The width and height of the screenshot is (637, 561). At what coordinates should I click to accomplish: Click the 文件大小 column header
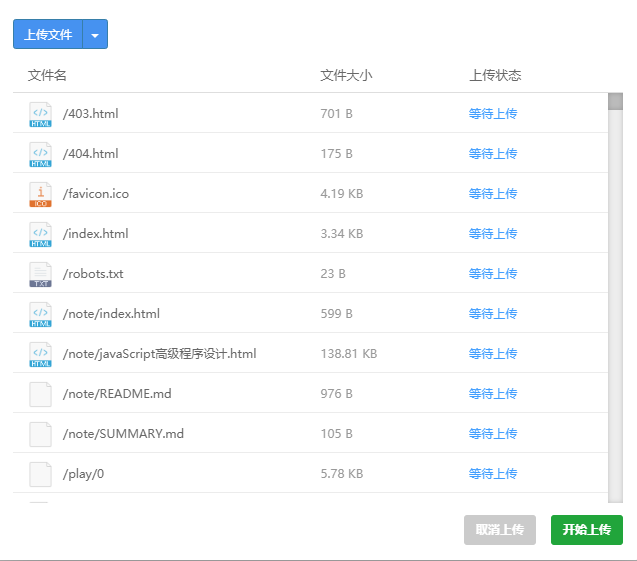pos(346,75)
